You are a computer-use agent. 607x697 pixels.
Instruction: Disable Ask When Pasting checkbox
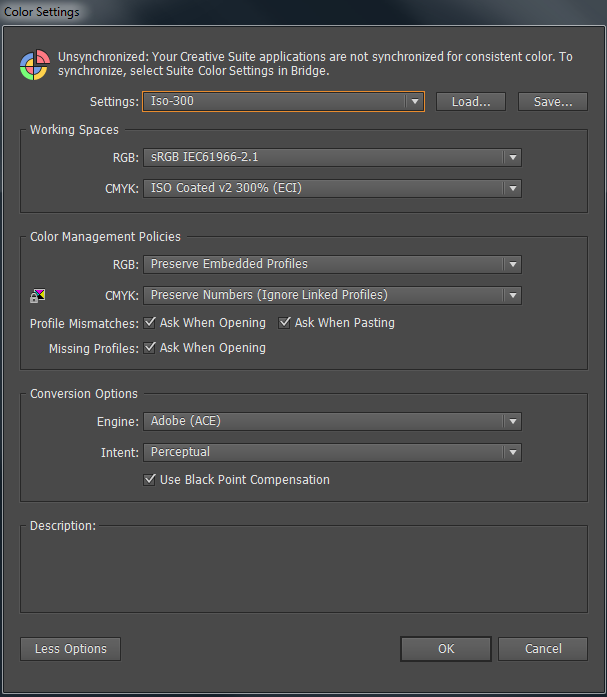[285, 323]
